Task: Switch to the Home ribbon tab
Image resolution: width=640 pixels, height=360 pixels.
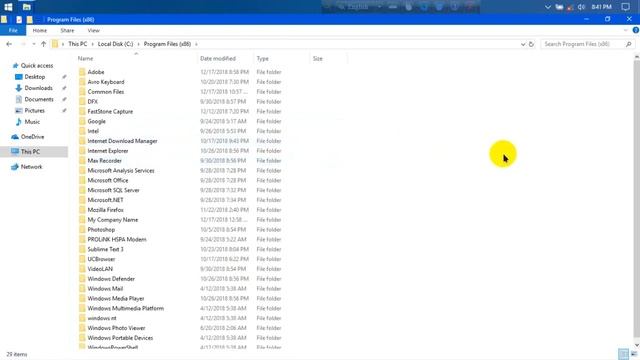Action: [40, 31]
